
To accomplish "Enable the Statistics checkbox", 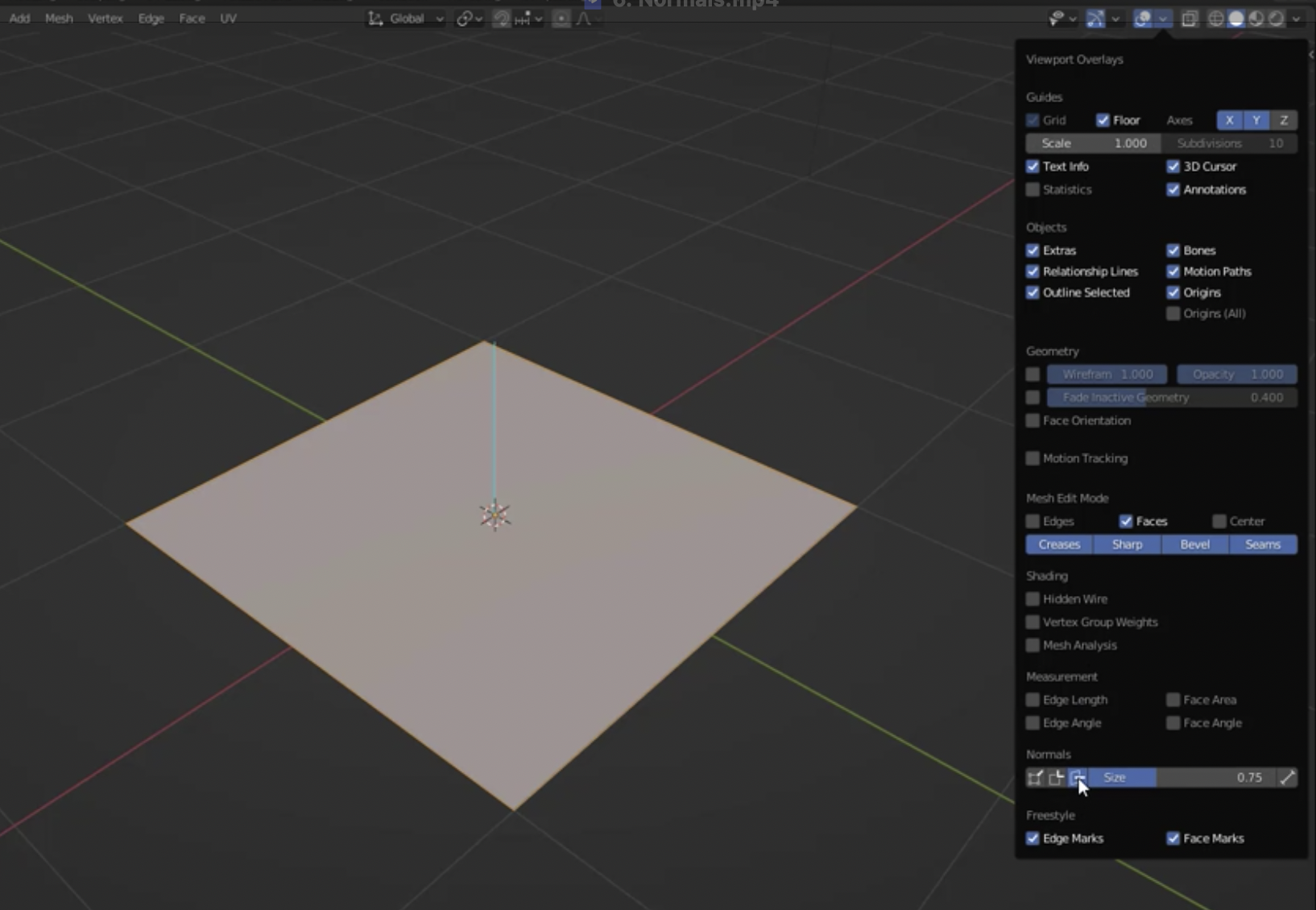I will pyautogui.click(x=1033, y=189).
